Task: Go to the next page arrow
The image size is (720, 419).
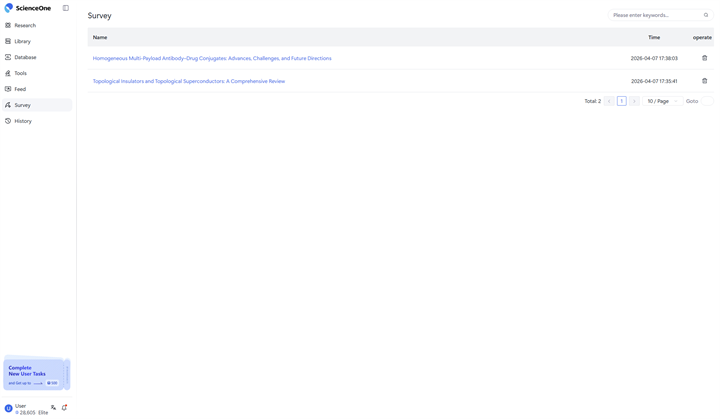Action: point(634,101)
